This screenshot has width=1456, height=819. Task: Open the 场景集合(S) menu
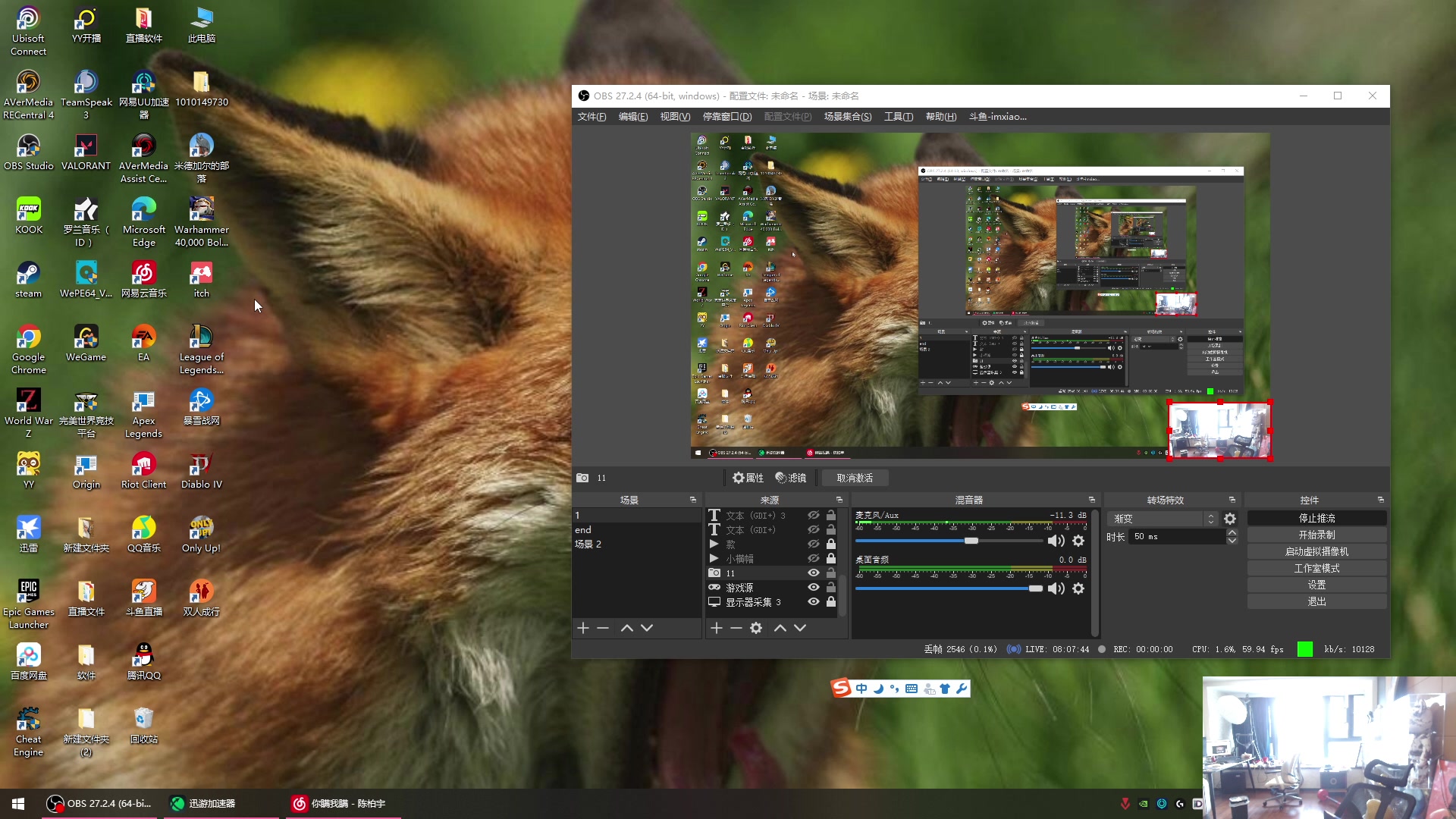[x=847, y=117]
